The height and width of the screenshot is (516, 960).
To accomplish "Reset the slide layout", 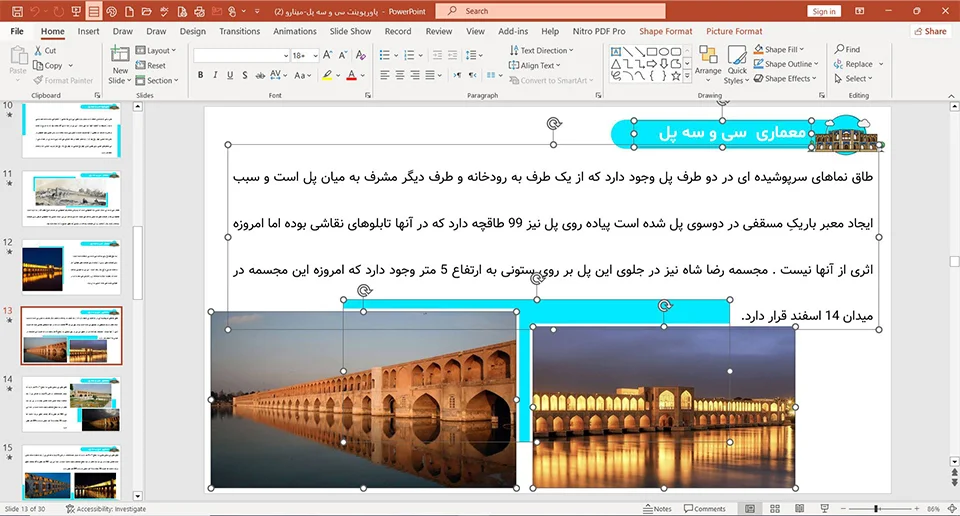I will coord(151,65).
